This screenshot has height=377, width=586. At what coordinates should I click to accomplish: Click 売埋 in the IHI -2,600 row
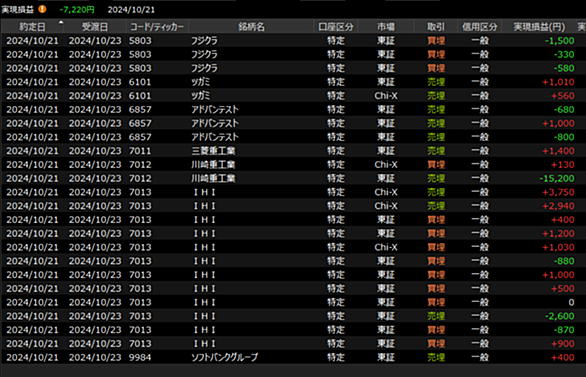point(436,316)
